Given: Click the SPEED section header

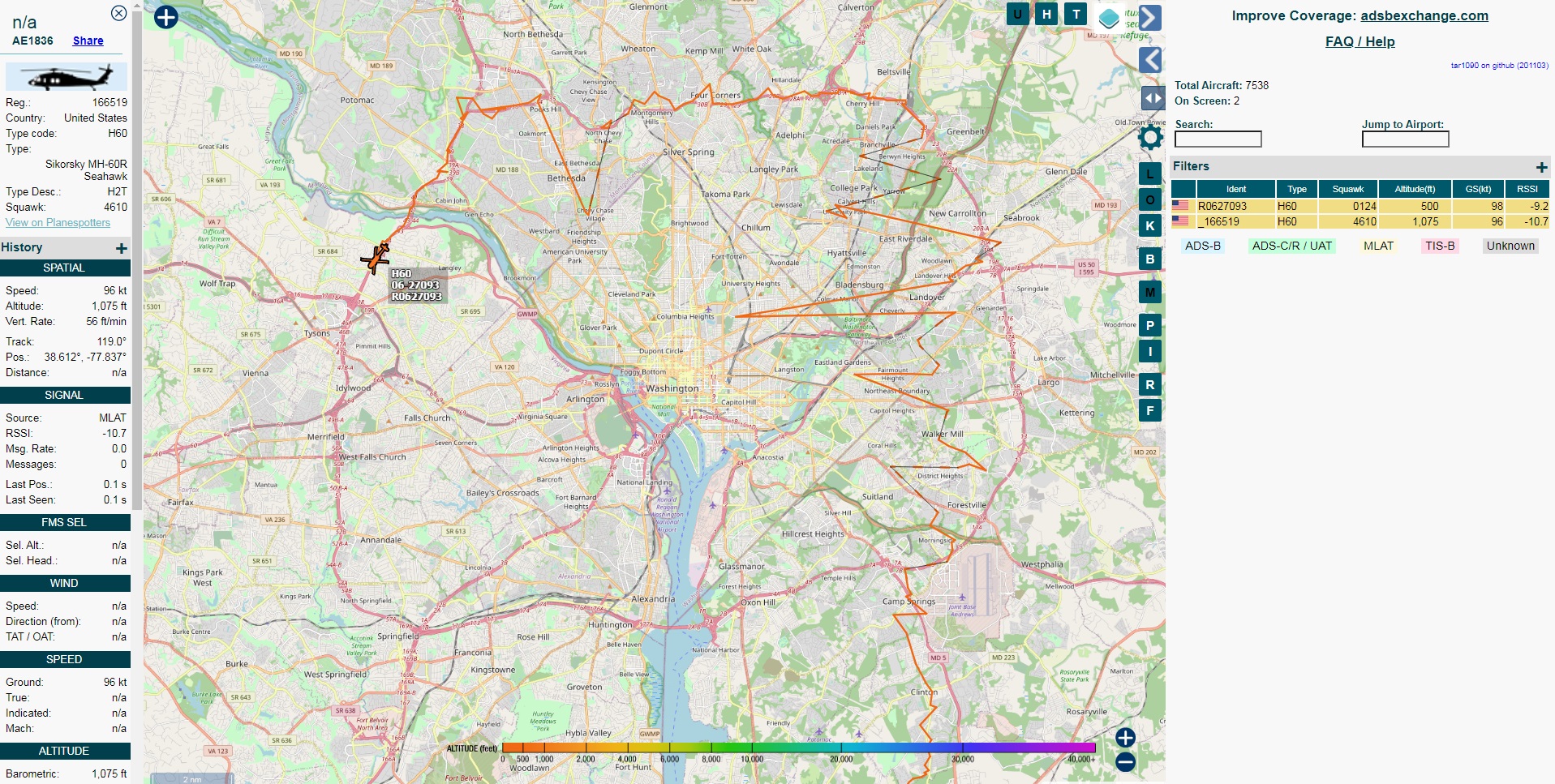Looking at the screenshot, I should click(65, 659).
